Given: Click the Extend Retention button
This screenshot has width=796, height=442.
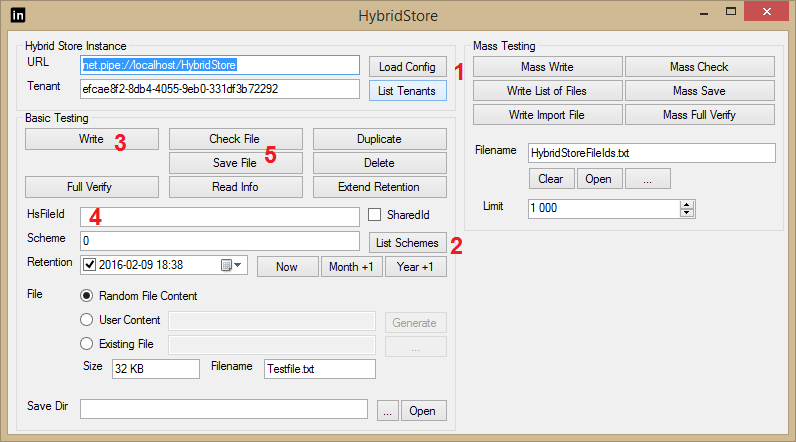Looking at the screenshot, I should coord(380,187).
